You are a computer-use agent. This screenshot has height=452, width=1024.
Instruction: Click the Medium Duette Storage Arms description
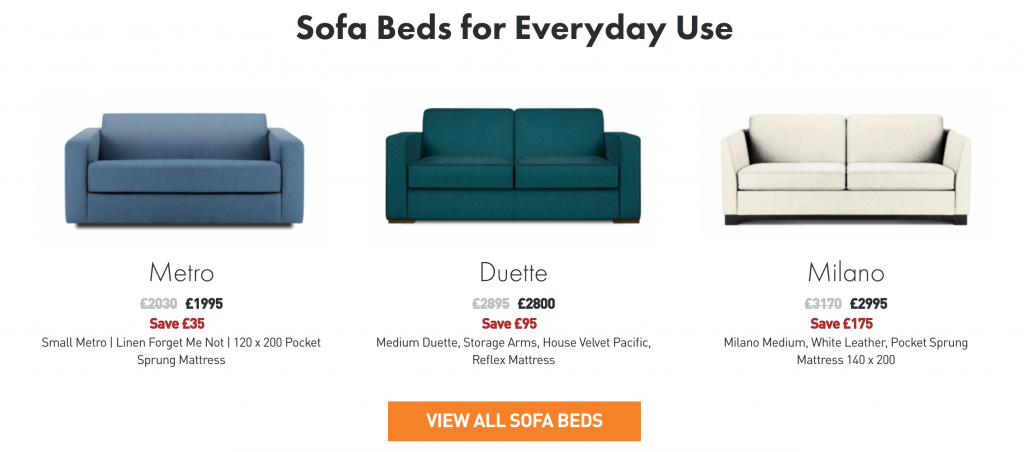513,351
